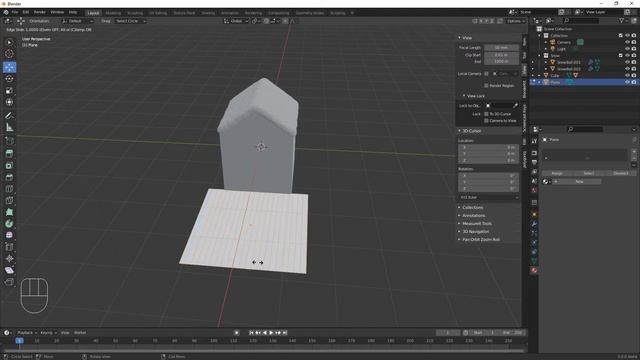The width and height of the screenshot is (640, 360).
Task: Select the Spin tool
Action: click(x=9, y=224)
